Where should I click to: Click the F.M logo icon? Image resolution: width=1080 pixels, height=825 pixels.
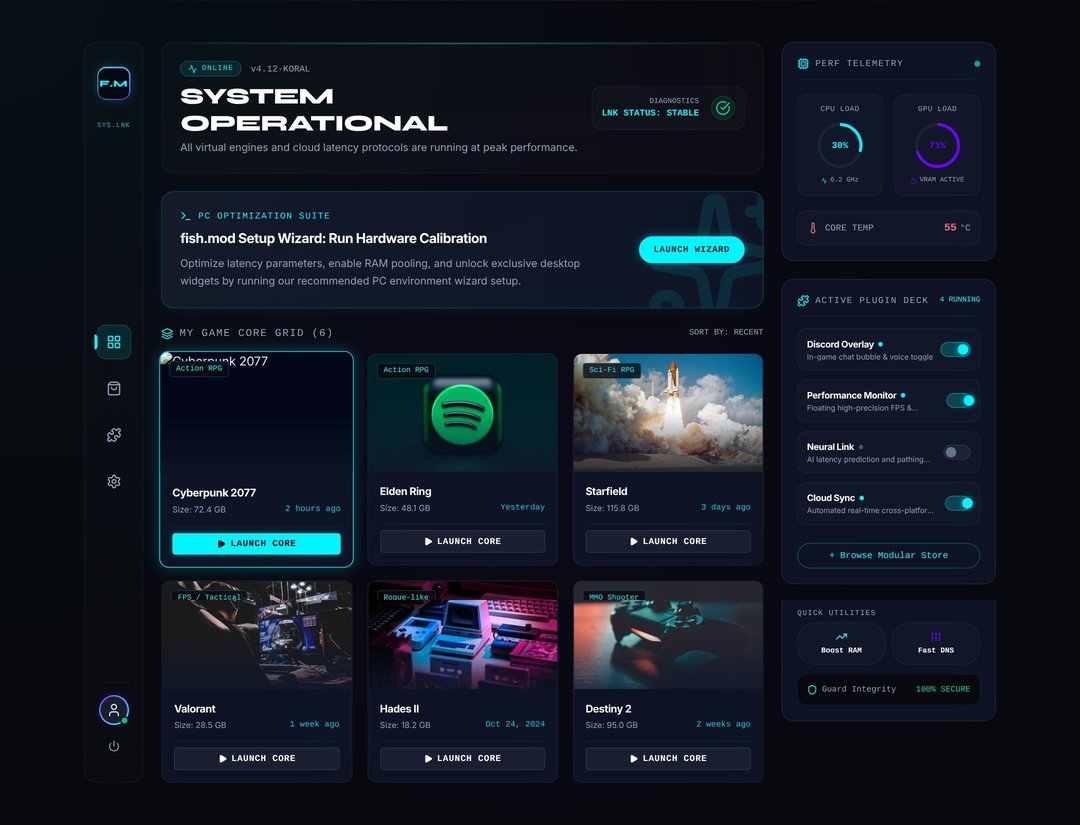point(114,83)
